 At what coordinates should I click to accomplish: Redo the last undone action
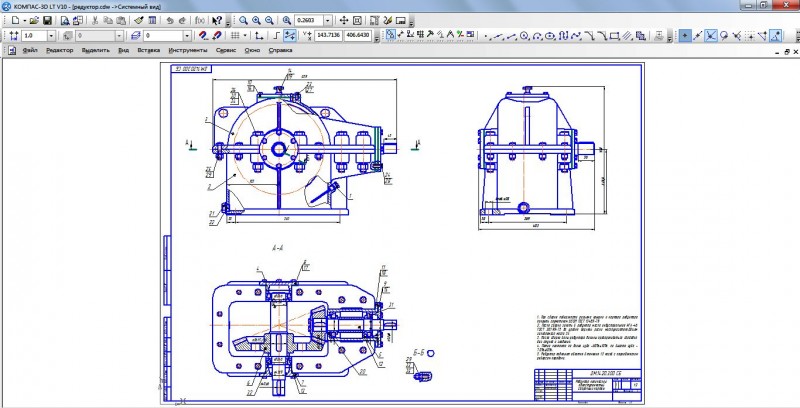coord(182,20)
